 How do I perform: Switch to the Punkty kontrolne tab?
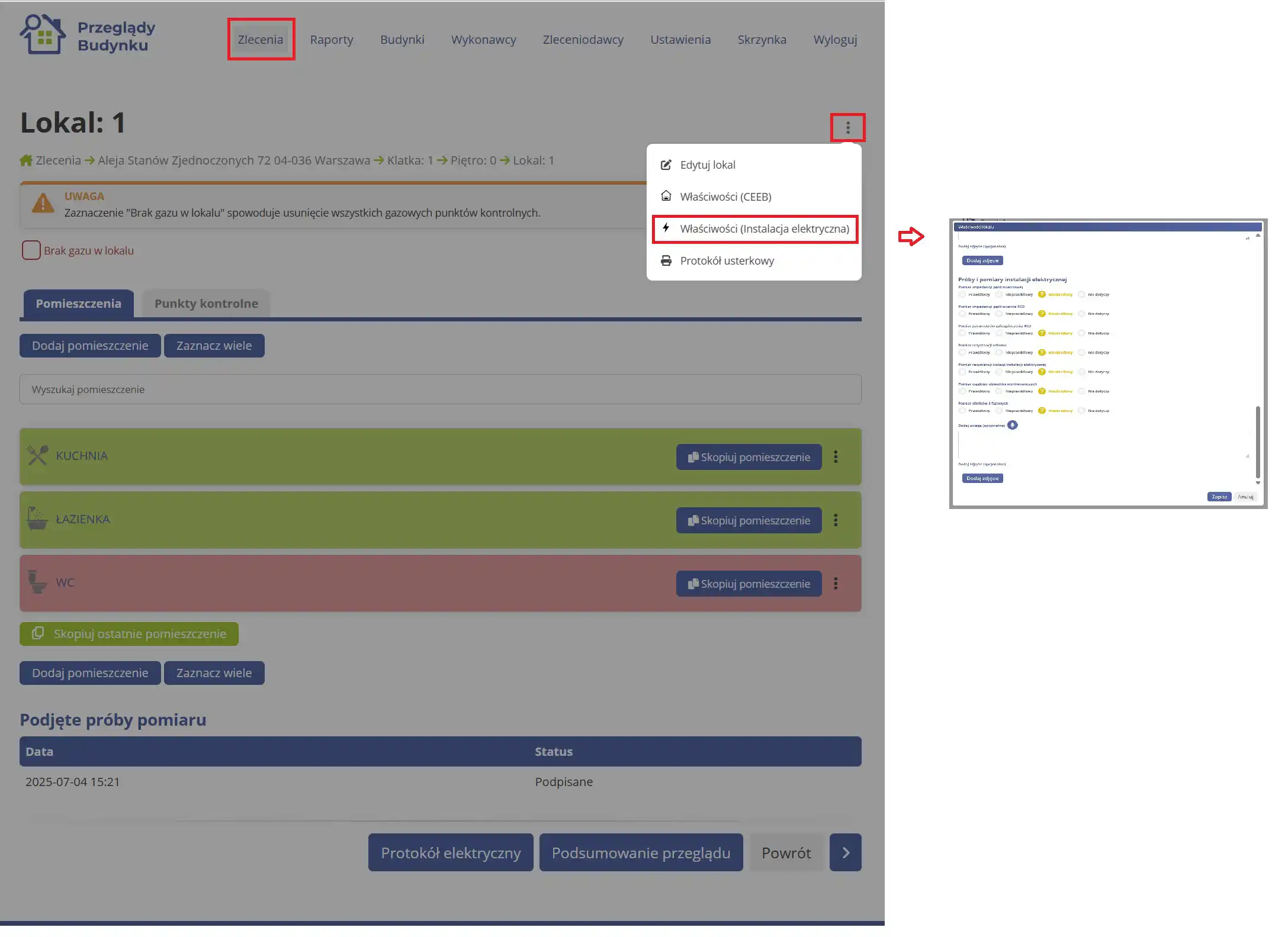point(206,303)
